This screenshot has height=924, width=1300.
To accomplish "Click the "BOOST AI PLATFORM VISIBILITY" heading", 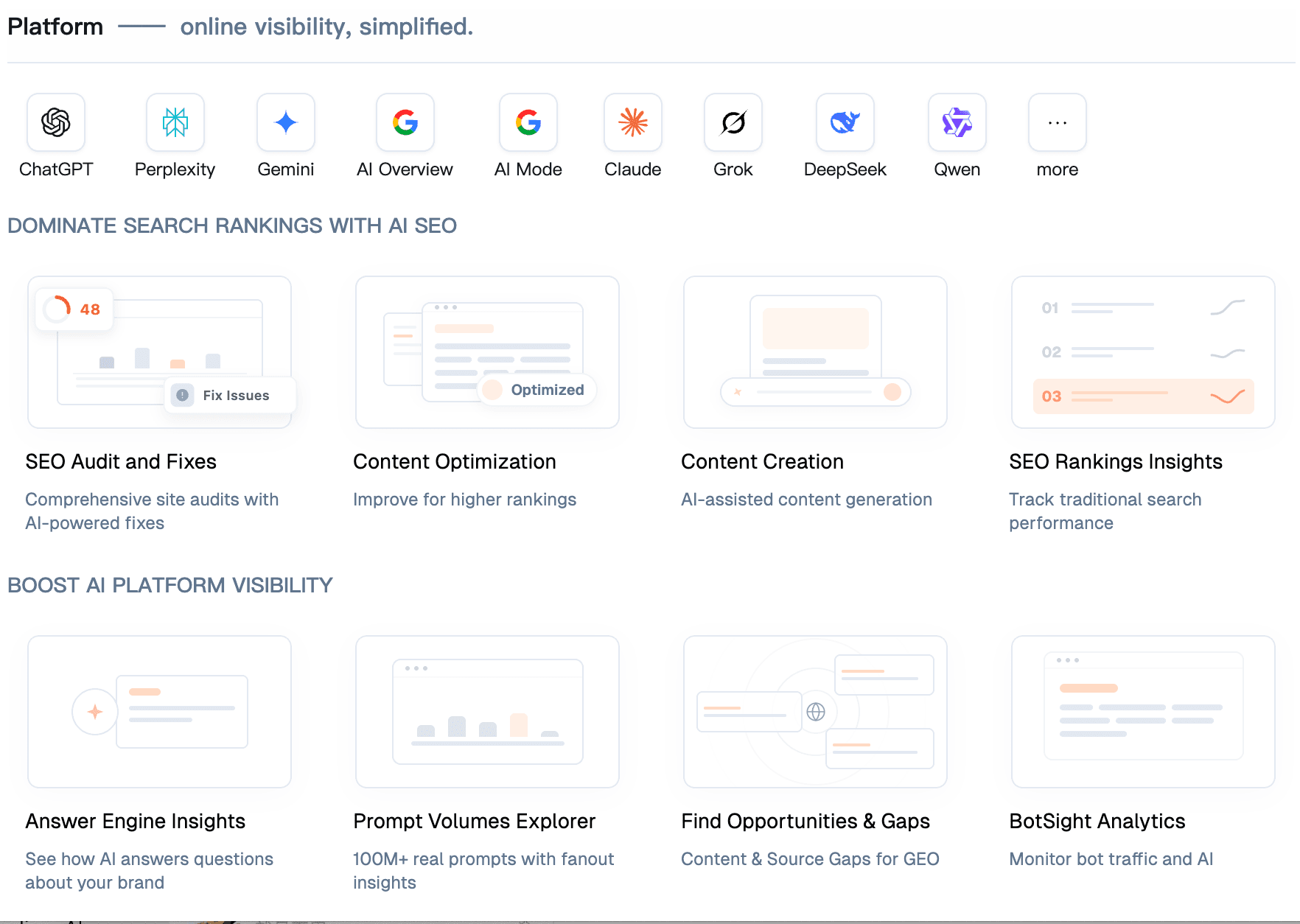I will pos(170,585).
